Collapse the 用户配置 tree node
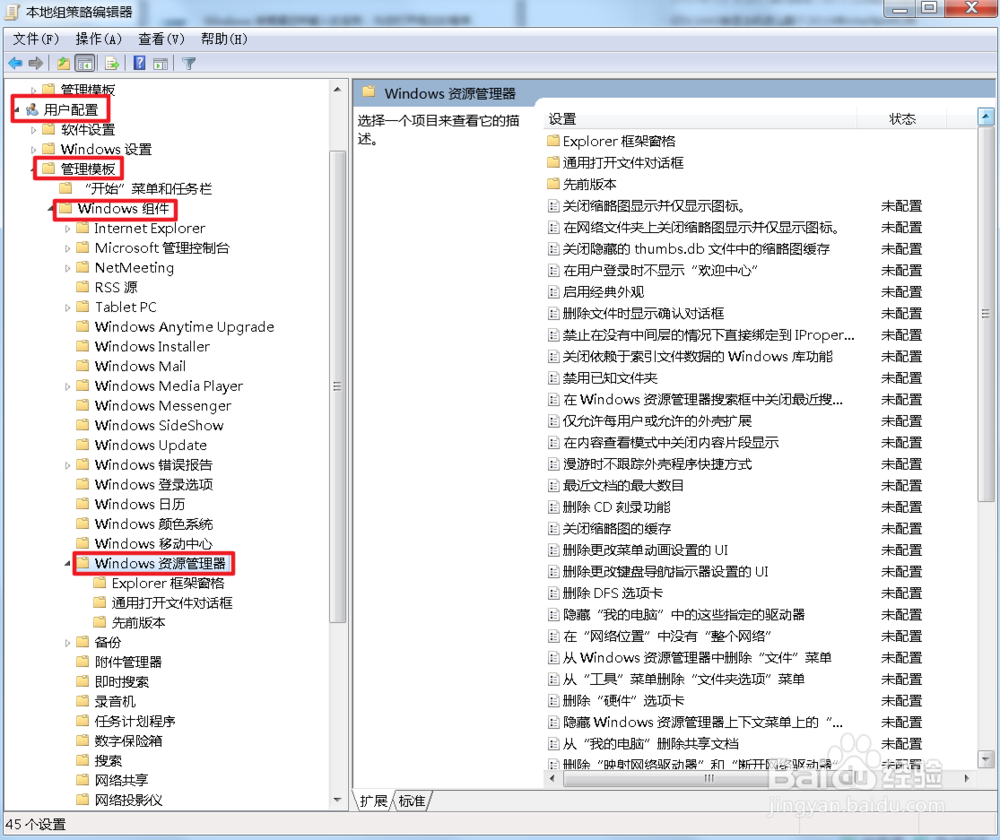 pyautogui.click(x=17, y=110)
